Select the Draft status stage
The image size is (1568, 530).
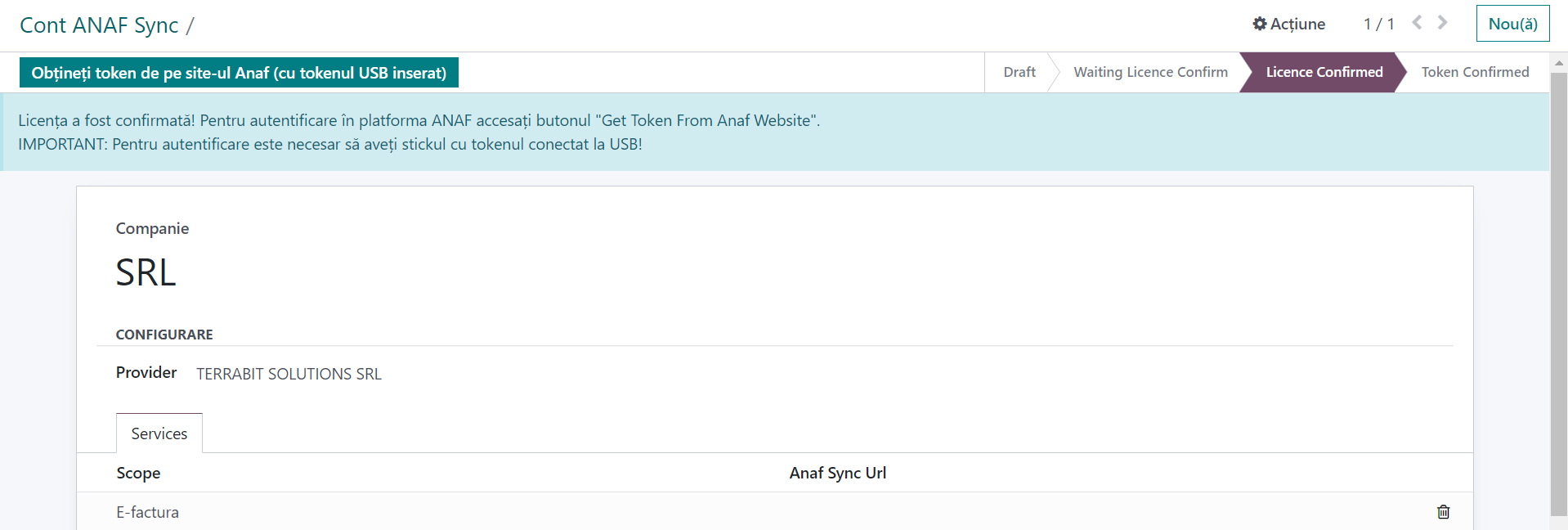coord(1019,72)
